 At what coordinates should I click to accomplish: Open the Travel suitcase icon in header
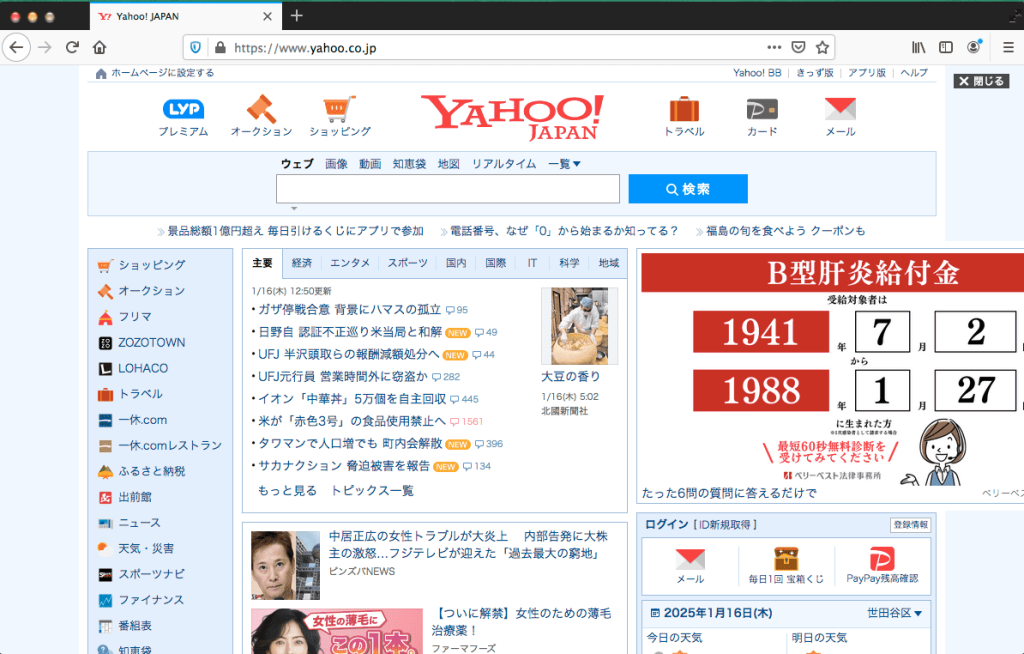pos(684,109)
